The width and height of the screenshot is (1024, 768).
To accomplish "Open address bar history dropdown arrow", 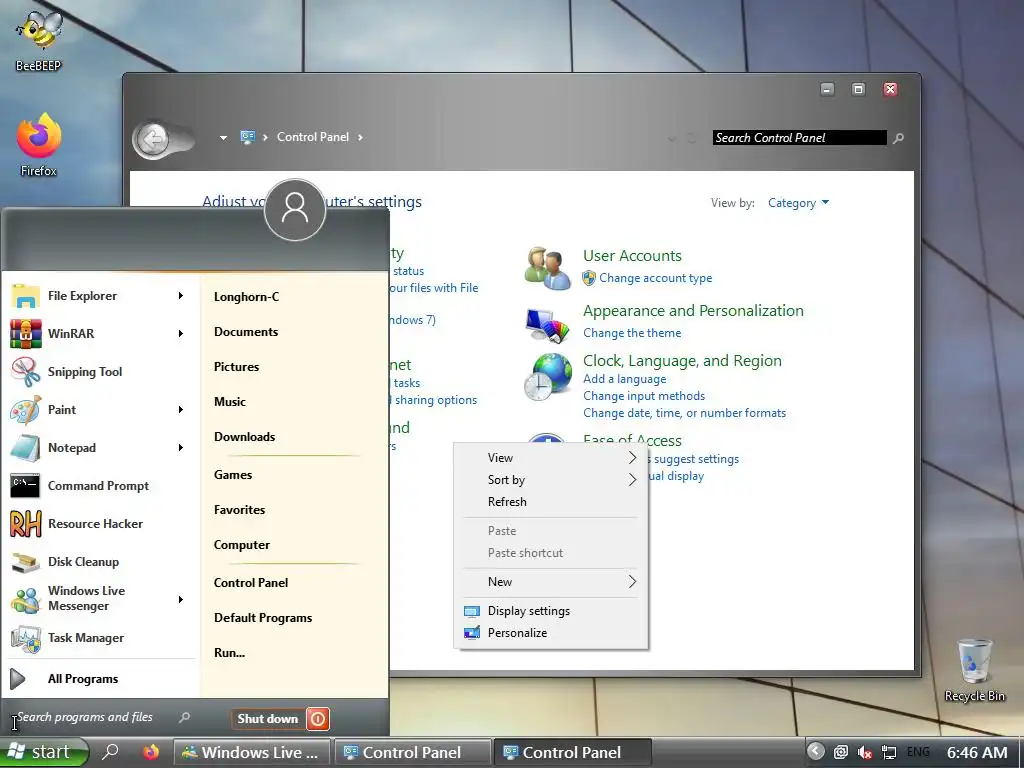I will coord(223,138).
